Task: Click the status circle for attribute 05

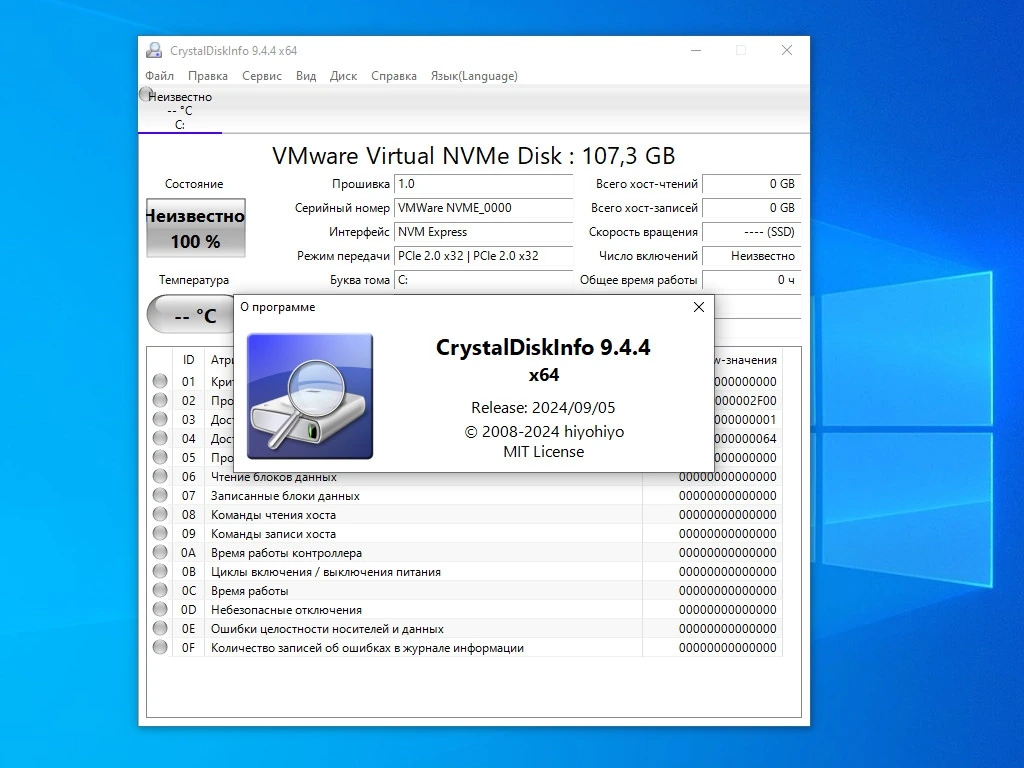Action: [160, 456]
